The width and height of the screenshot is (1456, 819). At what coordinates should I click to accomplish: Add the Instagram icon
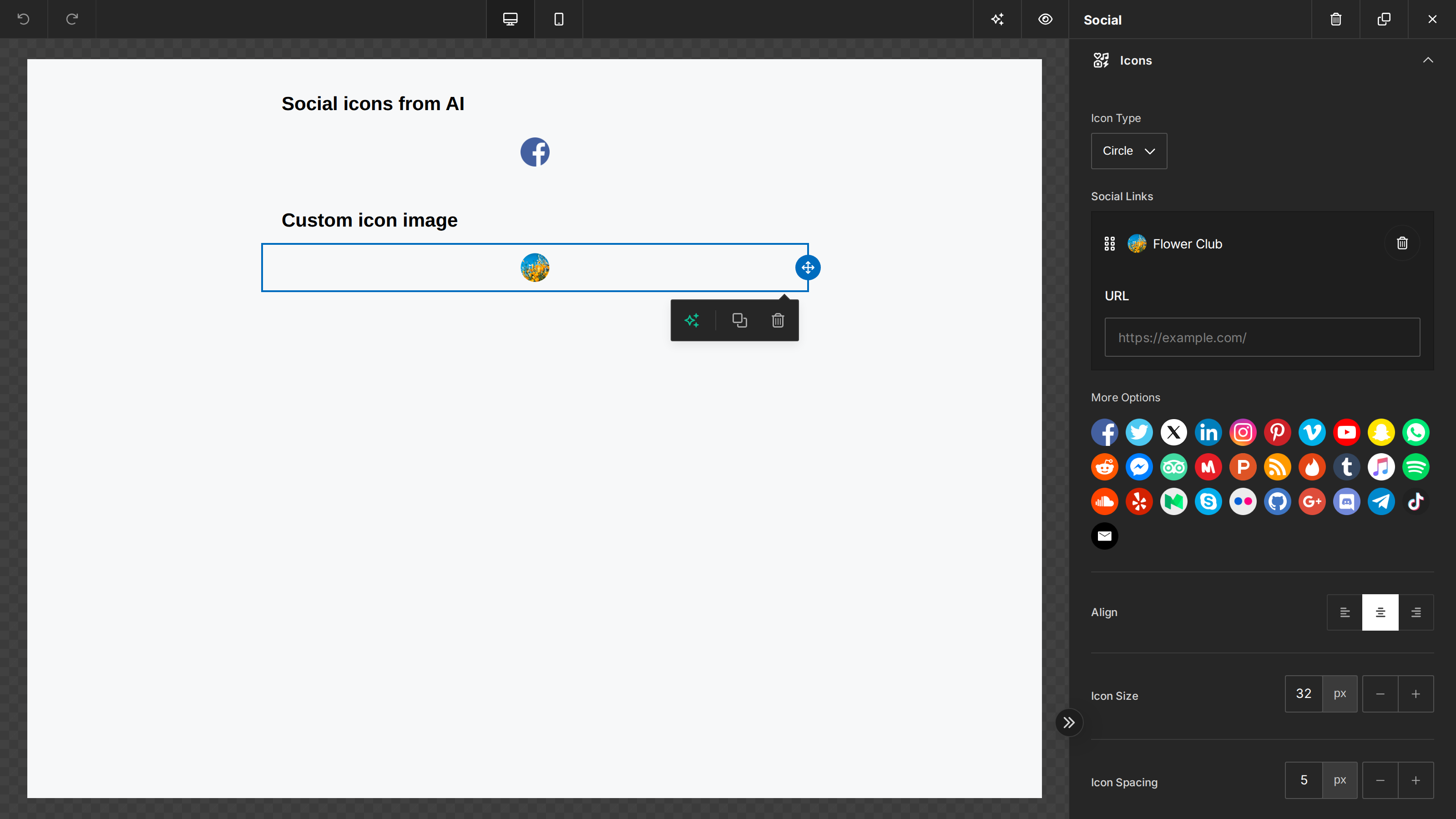(x=1243, y=432)
